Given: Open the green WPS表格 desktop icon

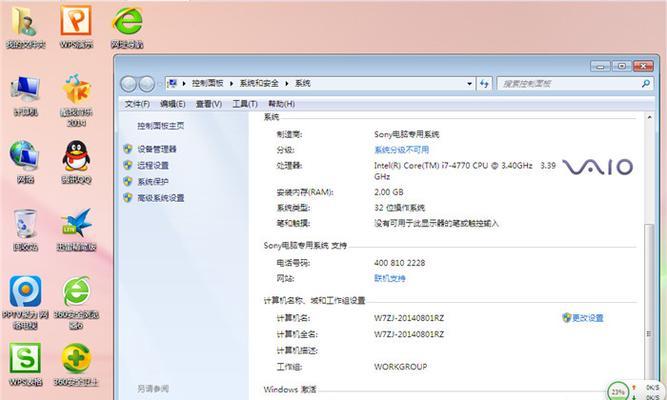Looking at the screenshot, I should (x=24, y=359).
